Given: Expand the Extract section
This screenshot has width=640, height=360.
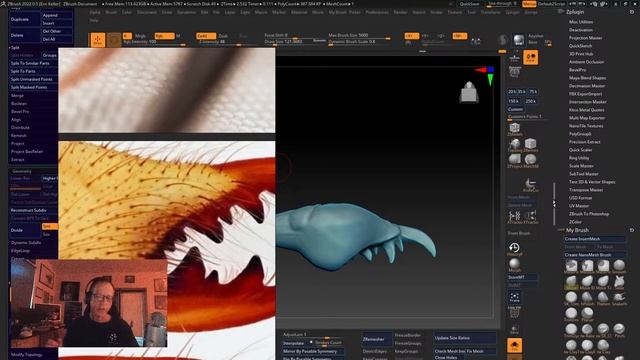Looking at the screenshot, I should [18, 160].
